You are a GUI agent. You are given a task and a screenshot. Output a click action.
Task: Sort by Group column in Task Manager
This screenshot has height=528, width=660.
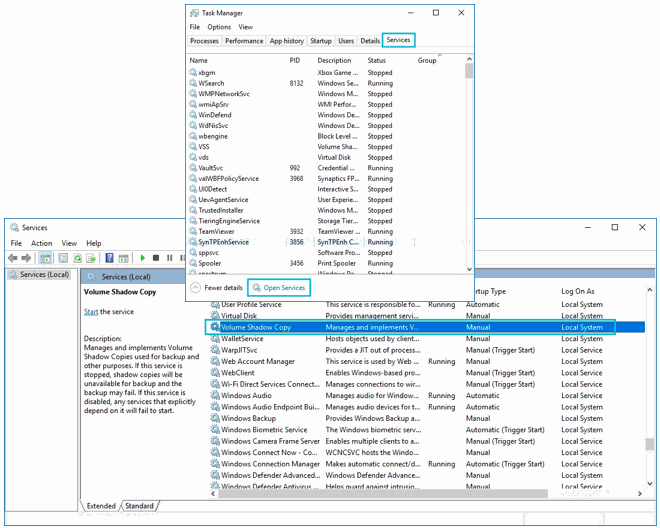[427, 60]
